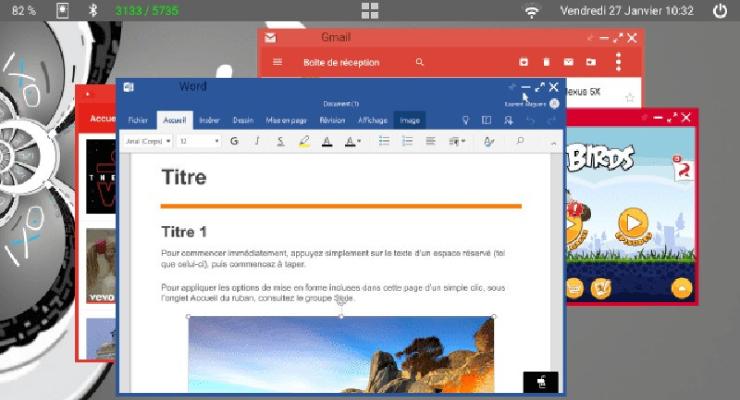Viewport: 740px width, 400px height.
Task: Open the Gmail hamburger menu
Action: [x=278, y=62]
